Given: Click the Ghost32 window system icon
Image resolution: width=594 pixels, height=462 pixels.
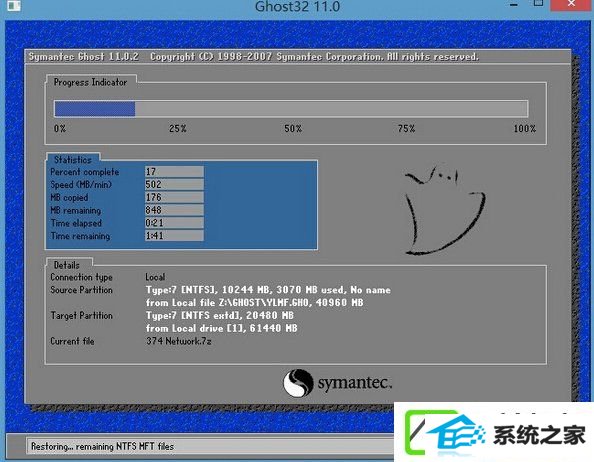Looking at the screenshot, I should 13,5.
